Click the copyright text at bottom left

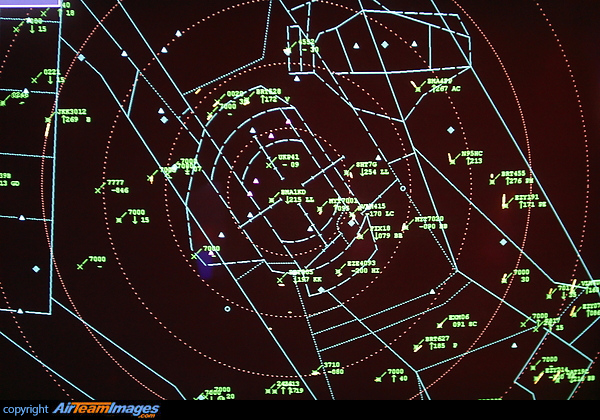[x=25, y=410]
